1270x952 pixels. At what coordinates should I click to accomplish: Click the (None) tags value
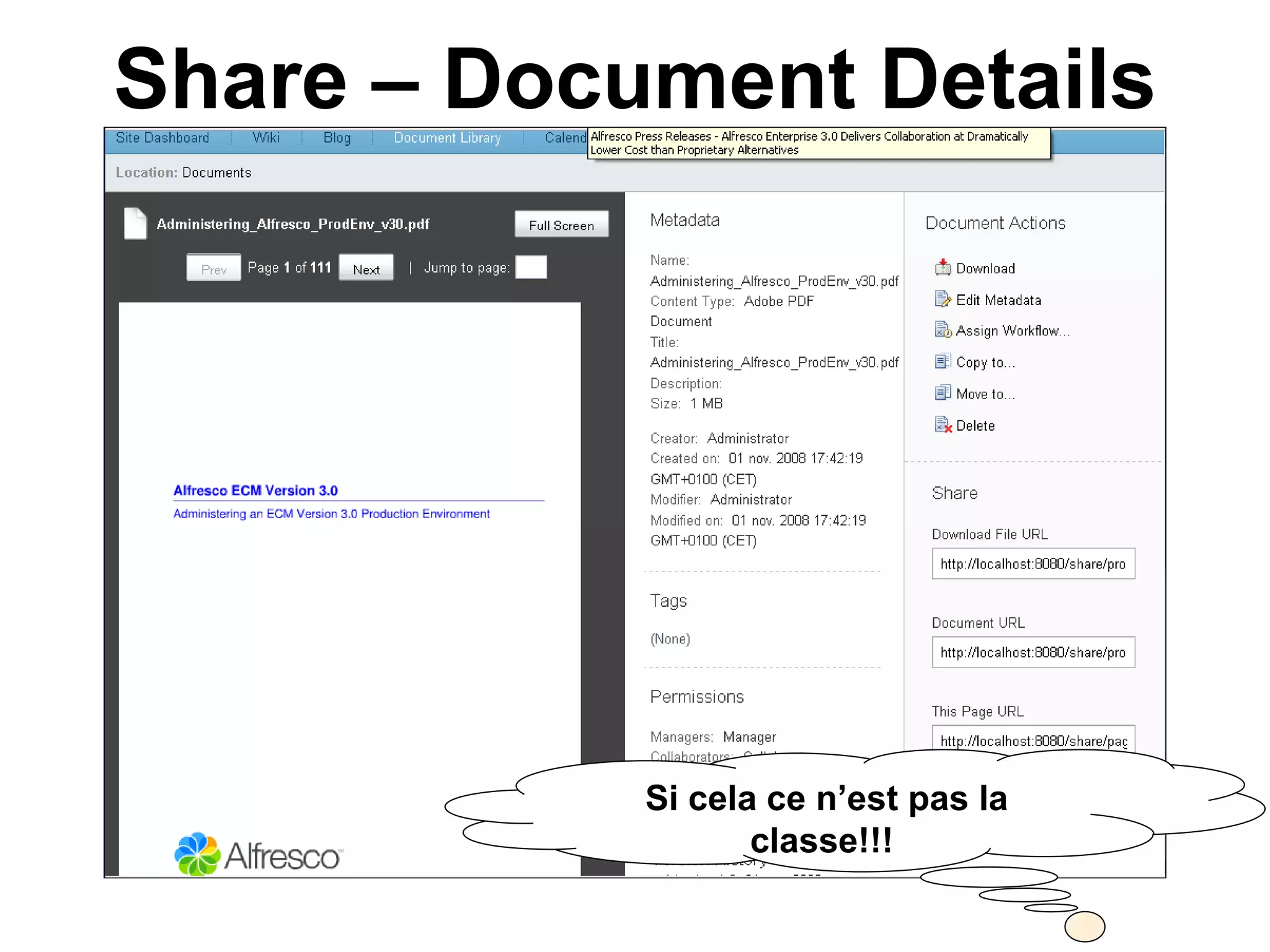click(670, 639)
